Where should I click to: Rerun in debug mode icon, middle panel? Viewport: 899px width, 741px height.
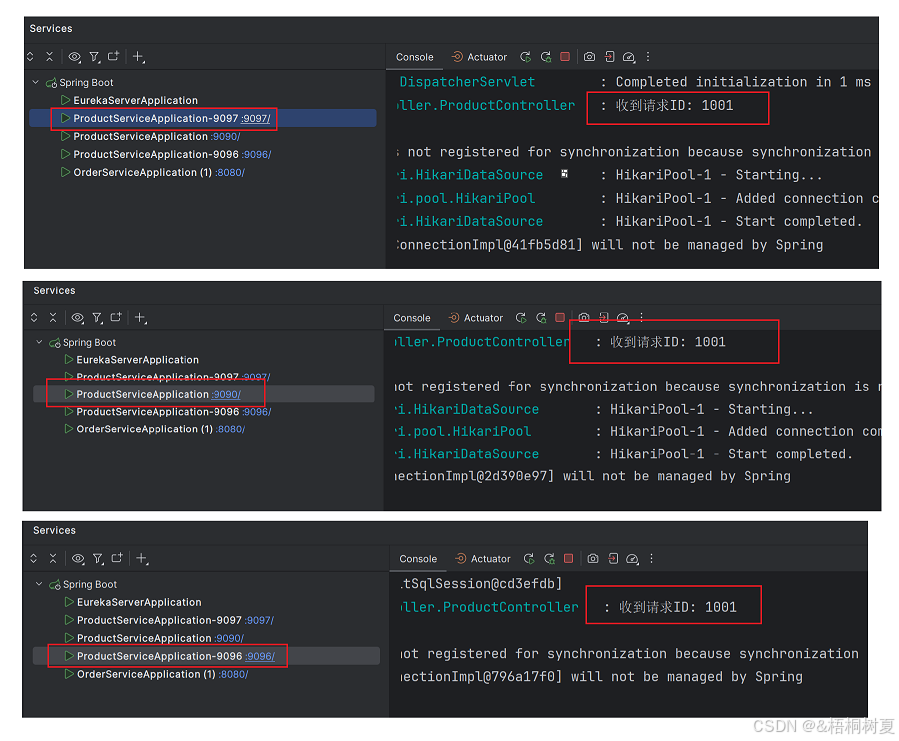tap(541, 318)
